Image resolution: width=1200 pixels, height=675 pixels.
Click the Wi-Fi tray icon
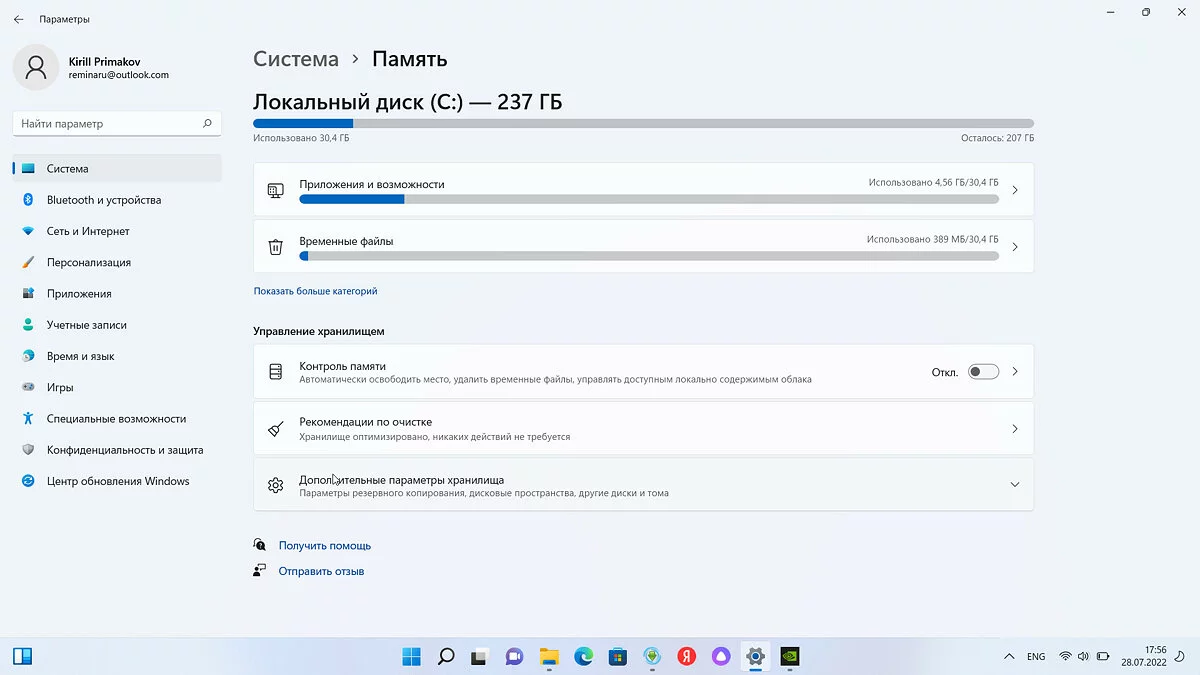click(1066, 657)
